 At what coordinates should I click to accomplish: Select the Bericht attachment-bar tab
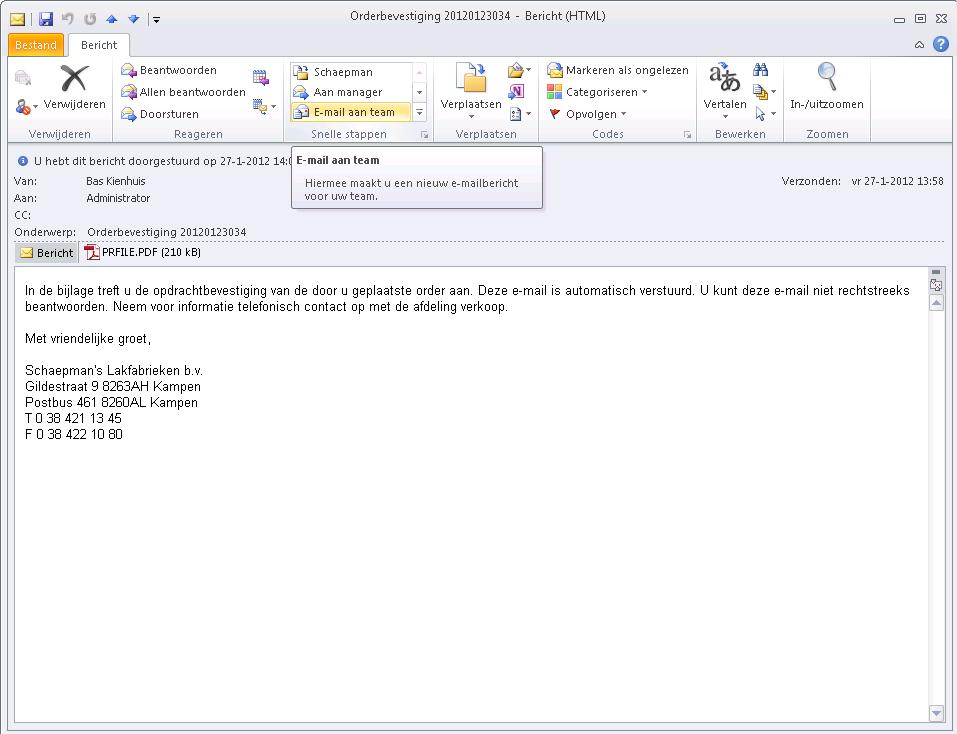46,253
